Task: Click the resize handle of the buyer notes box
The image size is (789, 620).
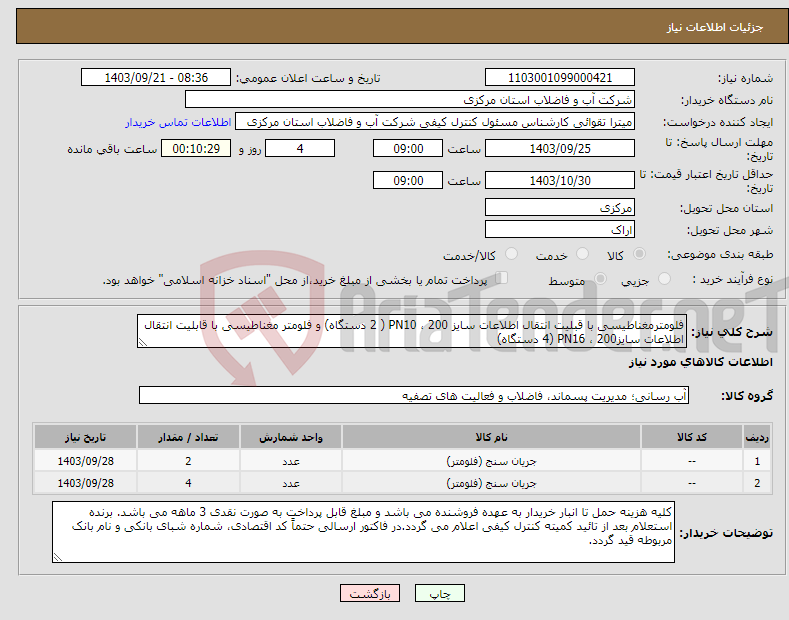Action: click(58, 557)
